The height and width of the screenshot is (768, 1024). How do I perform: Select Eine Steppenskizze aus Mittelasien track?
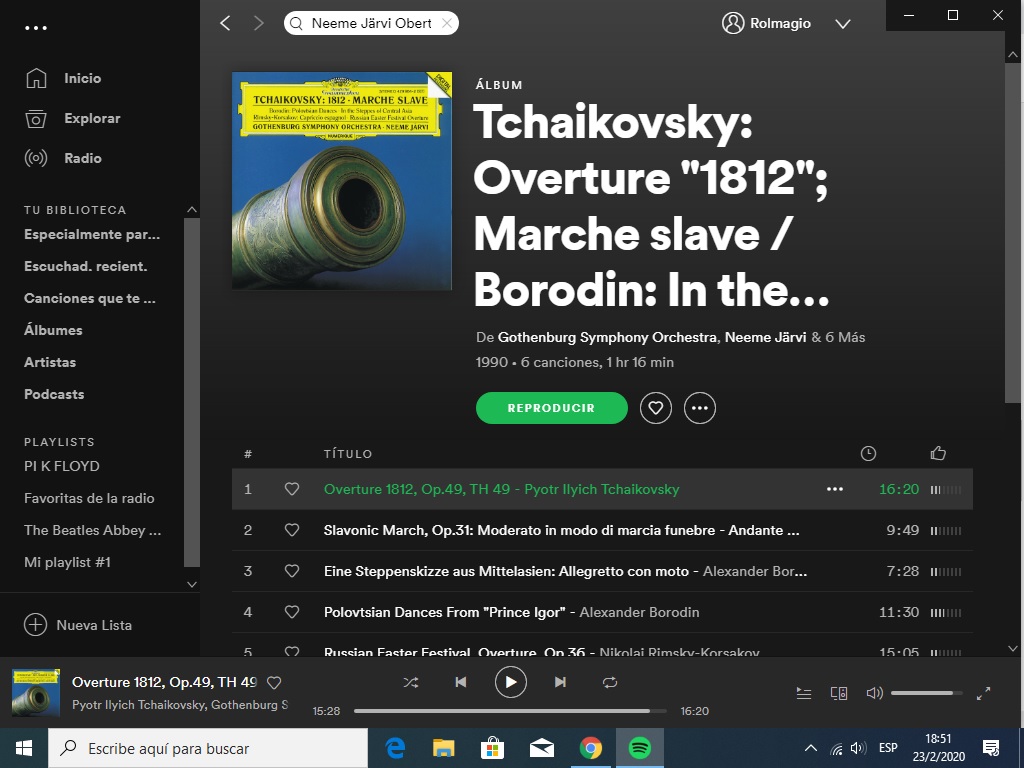point(602,571)
